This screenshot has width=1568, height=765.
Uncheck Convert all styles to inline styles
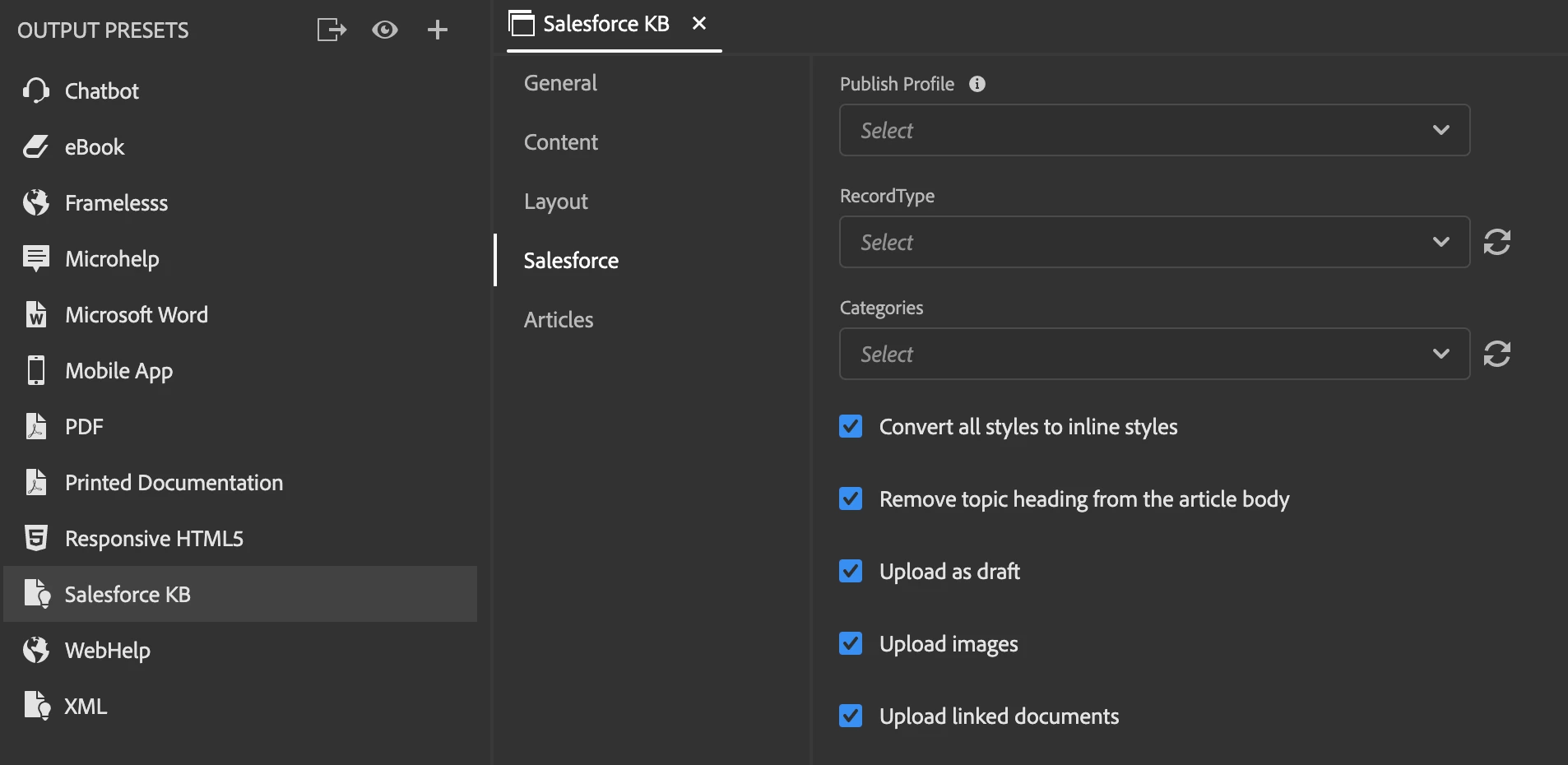pyautogui.click(x=851, y=426)
